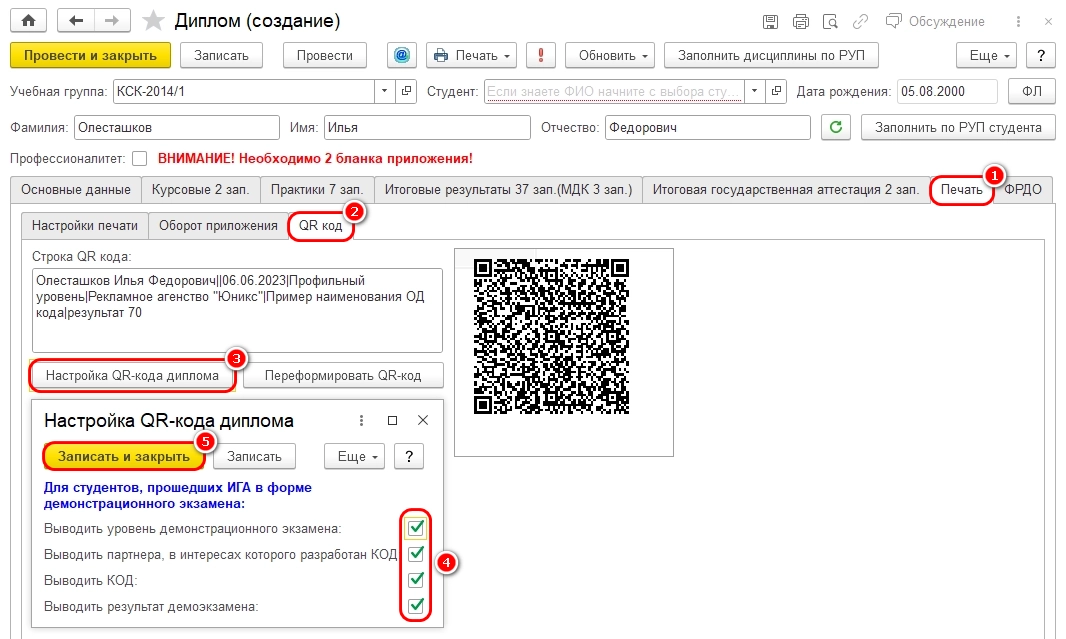Select the Печать tab

coord(961,190)
